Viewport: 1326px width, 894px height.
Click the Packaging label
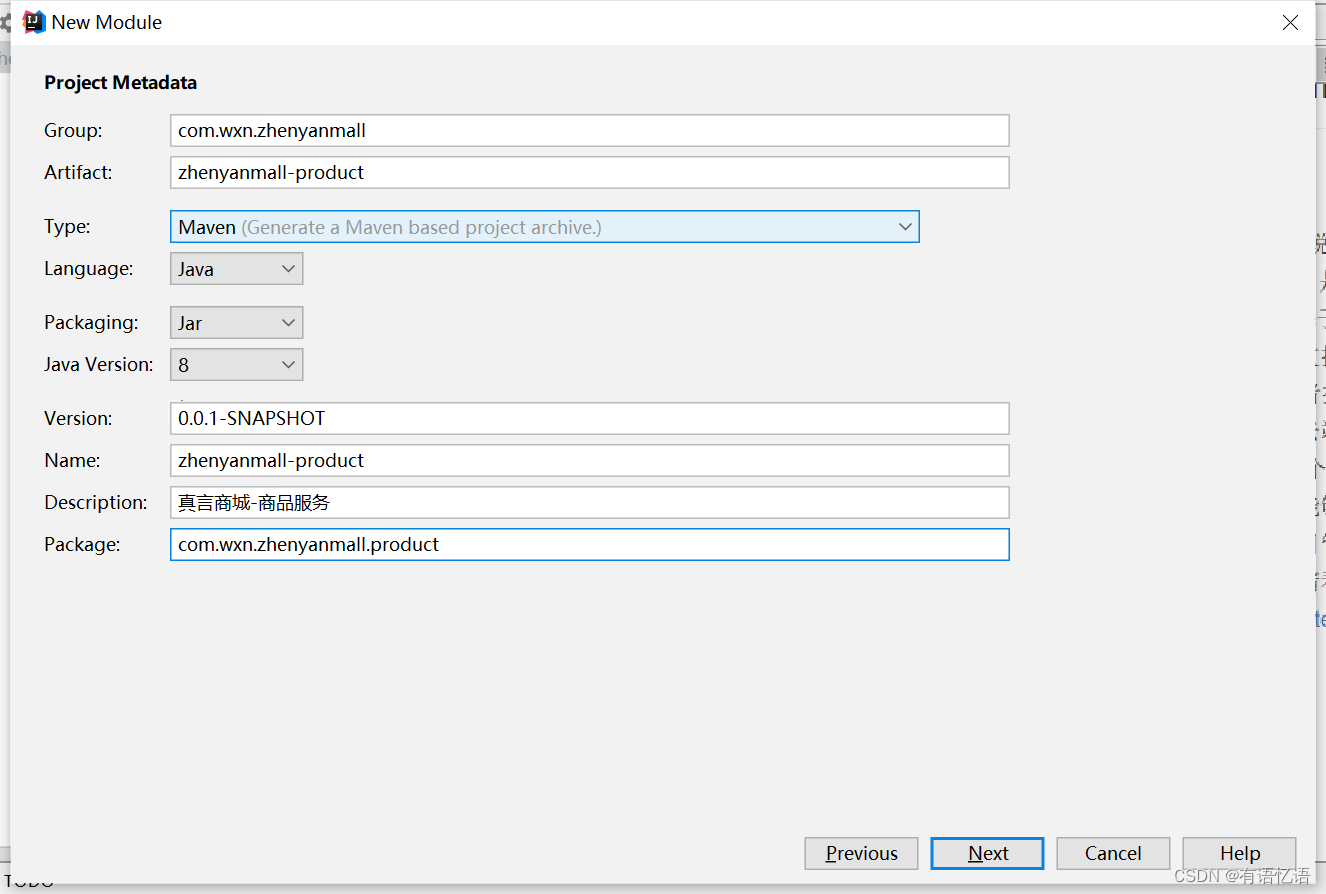click(x=91, y=323)
